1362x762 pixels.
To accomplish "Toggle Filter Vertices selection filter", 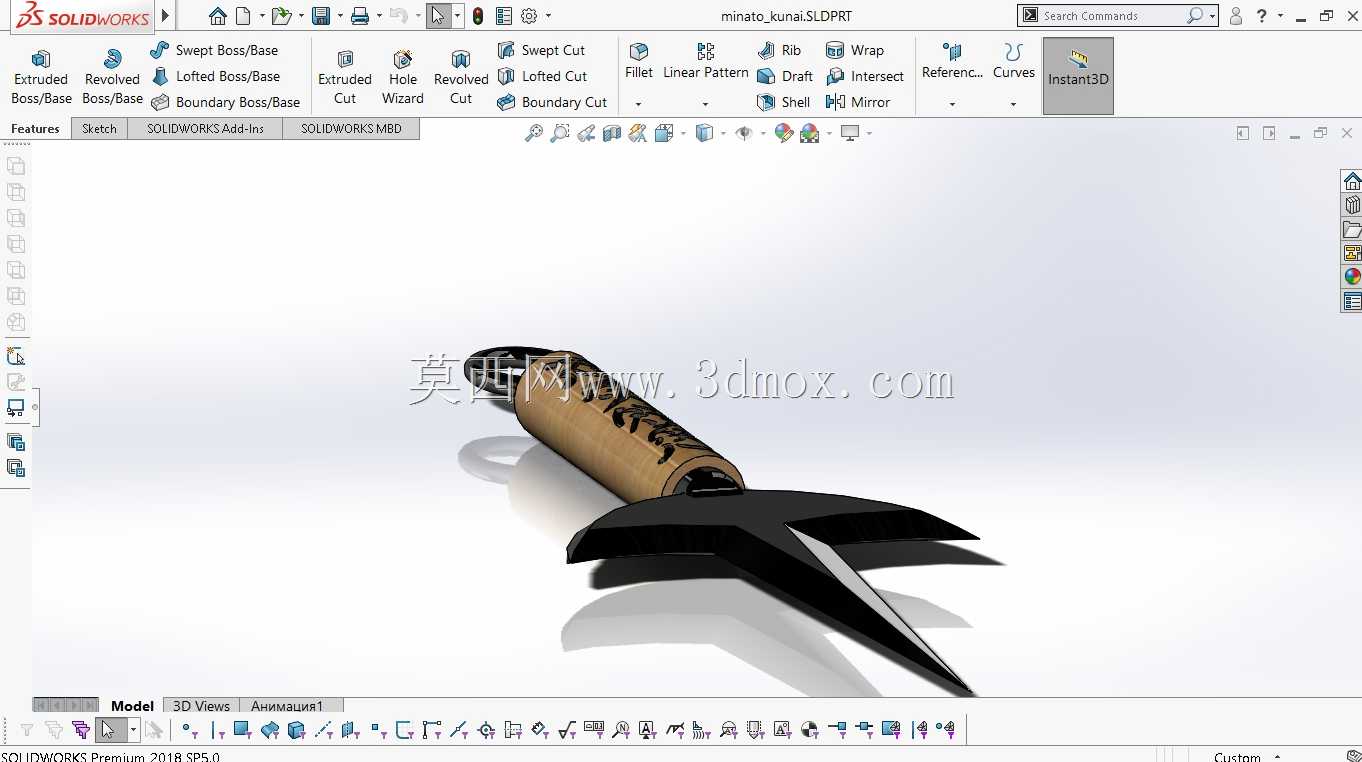I will click(187, 730).
